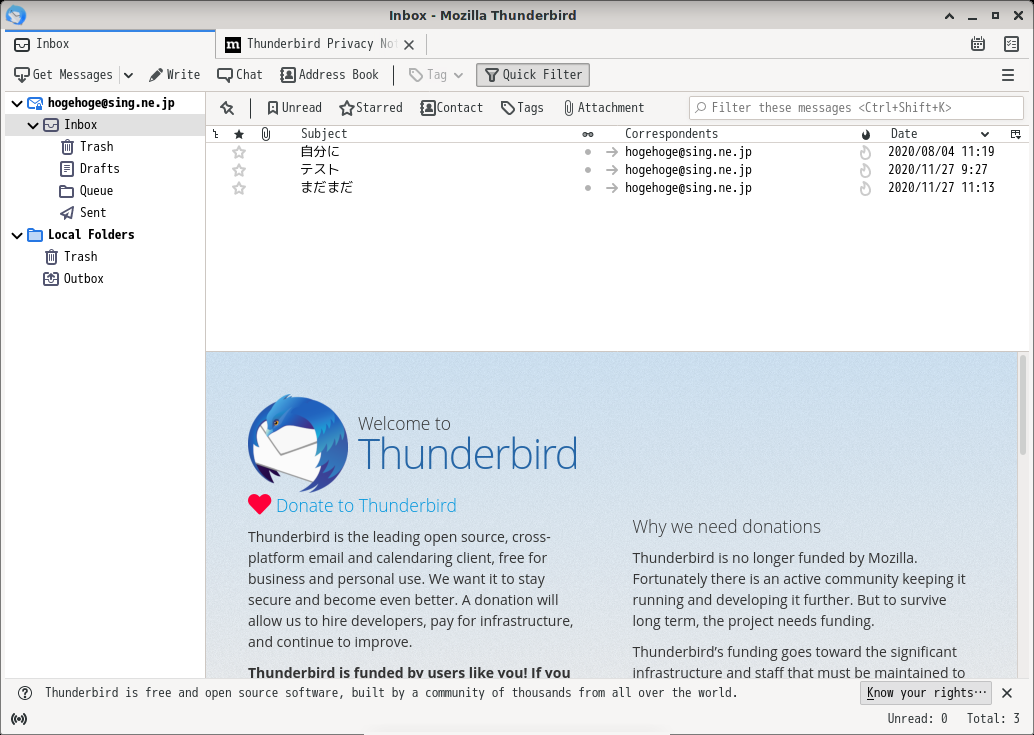Open Get Messages dropdown arrow
The width and height of the screenshot is (1034, 735).
pos(129,75)
